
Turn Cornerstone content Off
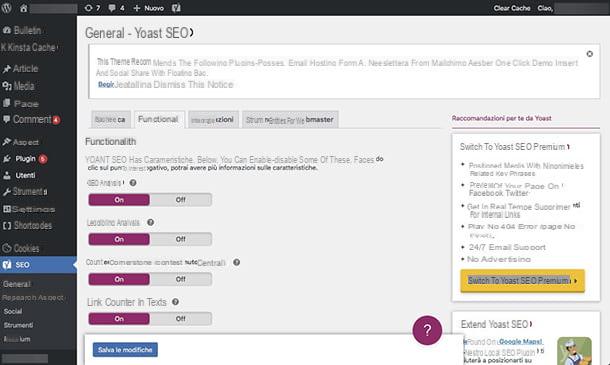pos(181,279)
